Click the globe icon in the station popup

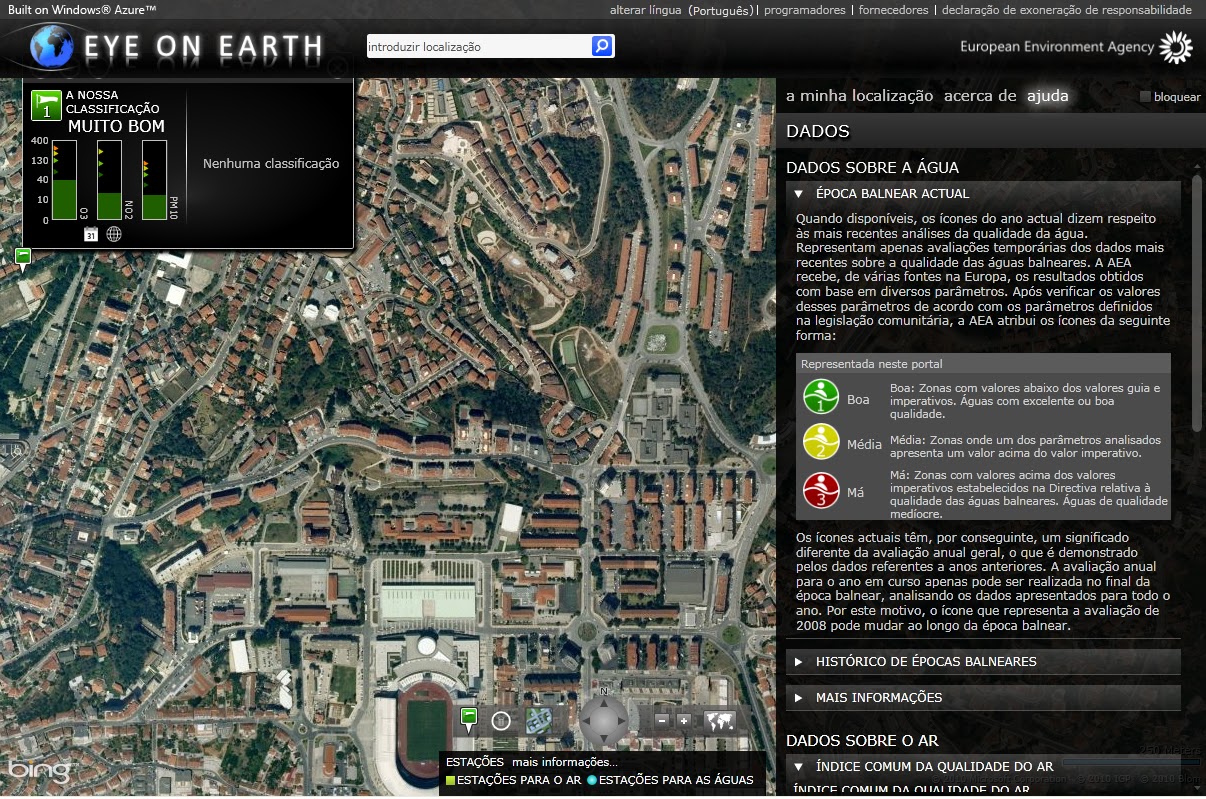point(114,233)
